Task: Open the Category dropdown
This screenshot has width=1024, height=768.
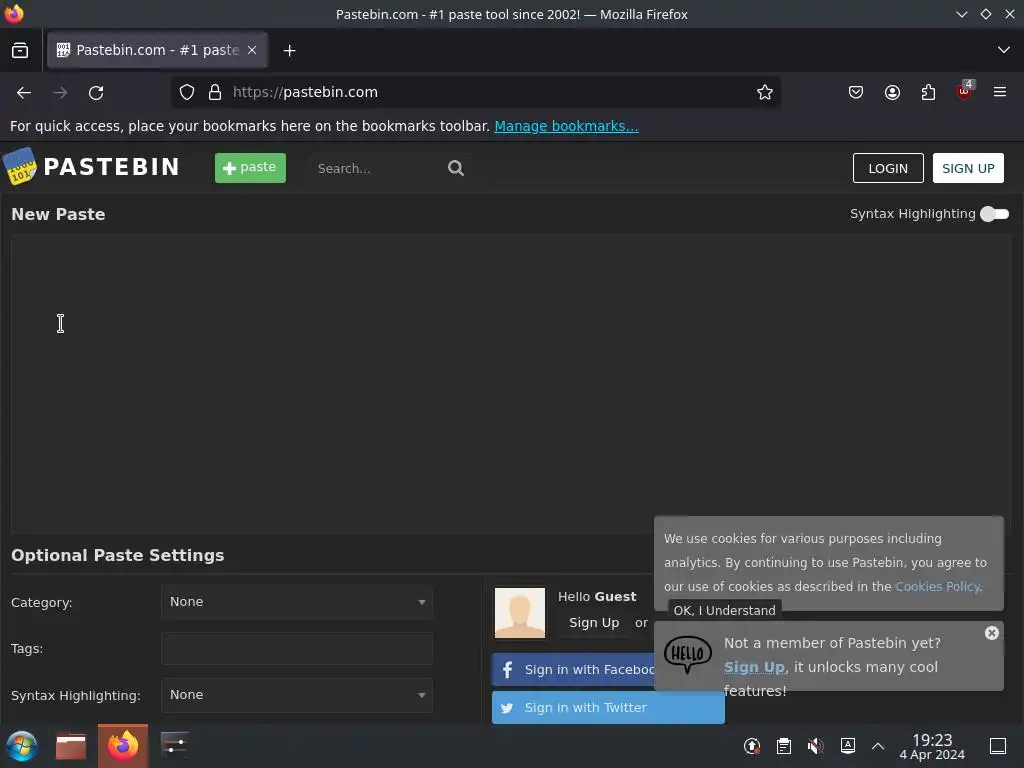Action: tap(297, 602)
